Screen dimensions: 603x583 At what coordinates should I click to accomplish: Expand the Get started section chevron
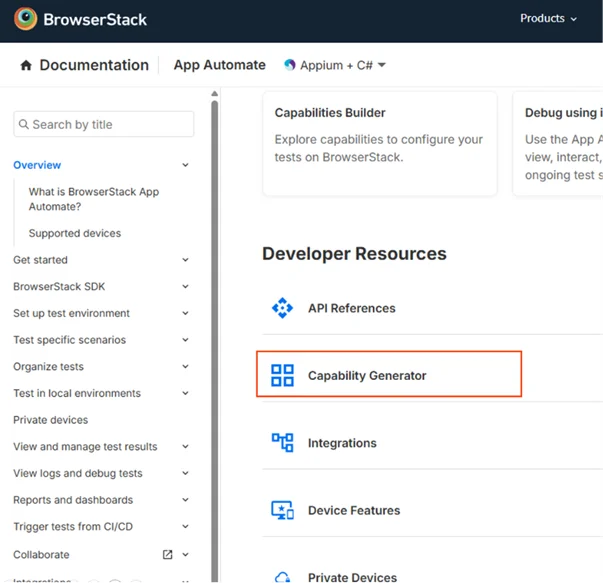tap(185, 260)
